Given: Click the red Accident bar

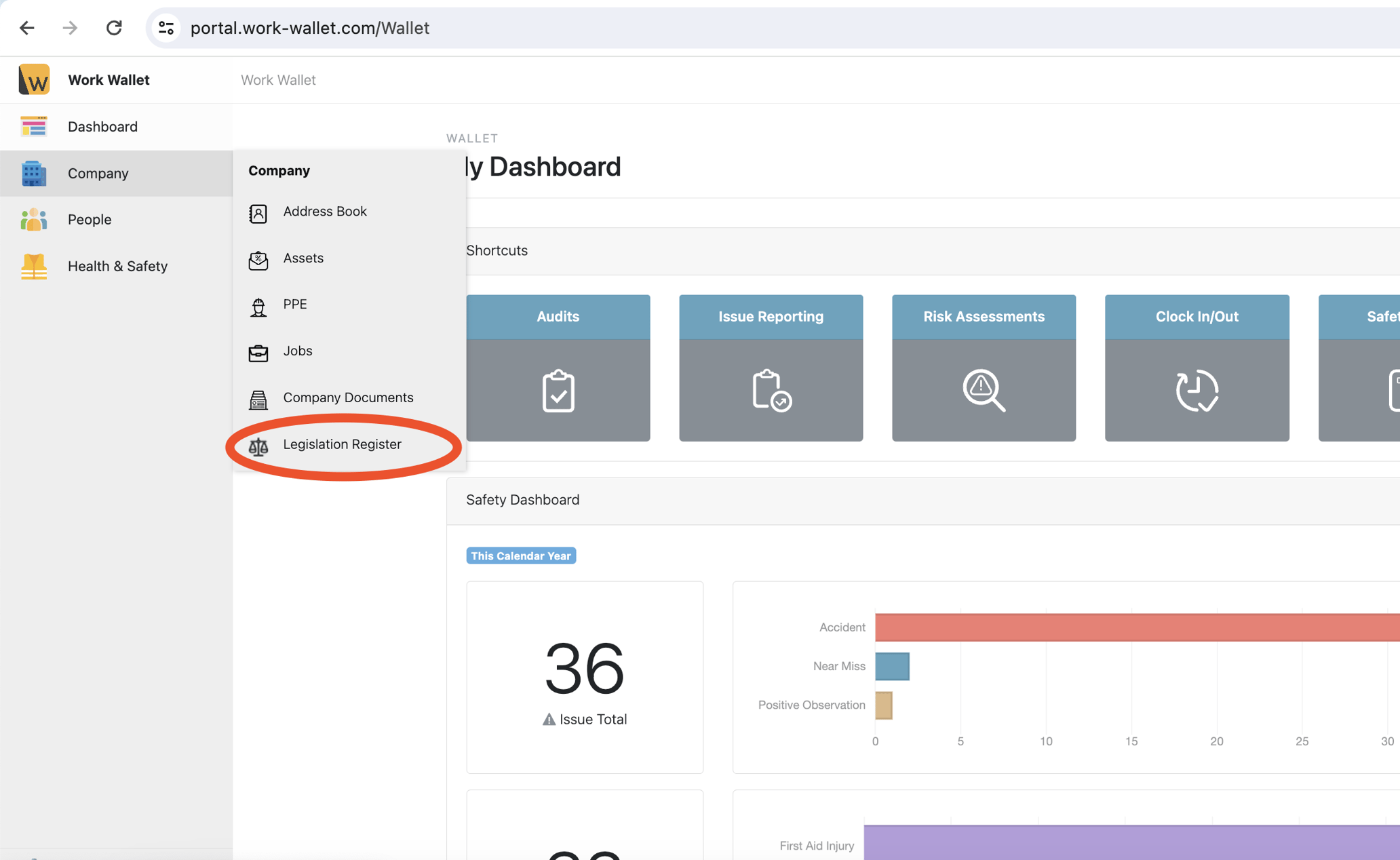Looking at the screenshot, I should click(x=1137, y=627).
